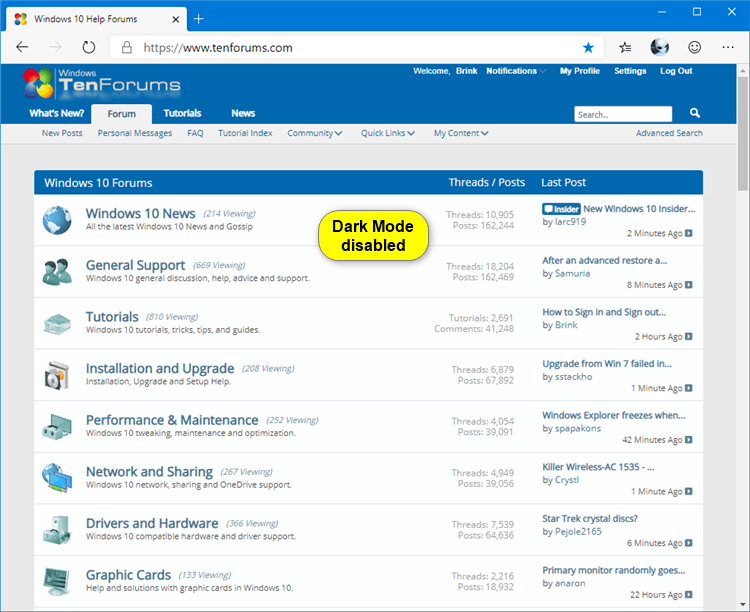Click the Tutorials forum icon
The image size is (750, 612).
56,324
